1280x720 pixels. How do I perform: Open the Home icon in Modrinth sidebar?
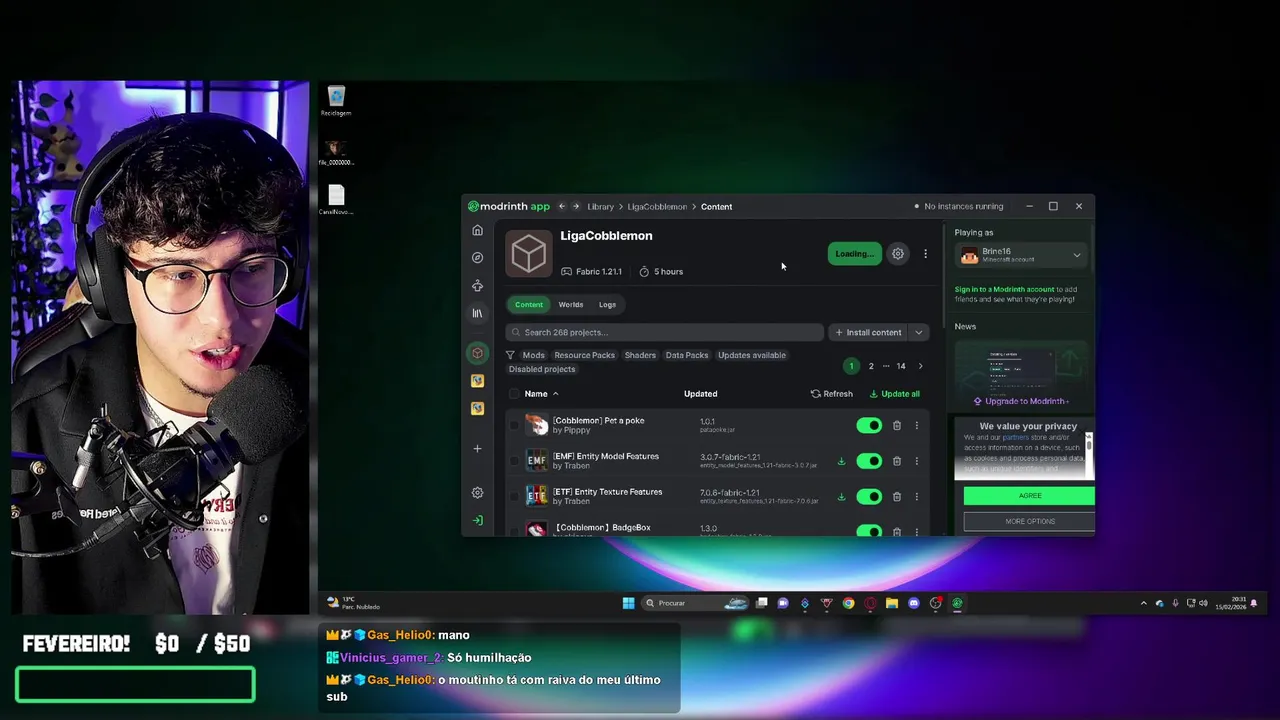[477, 231]
